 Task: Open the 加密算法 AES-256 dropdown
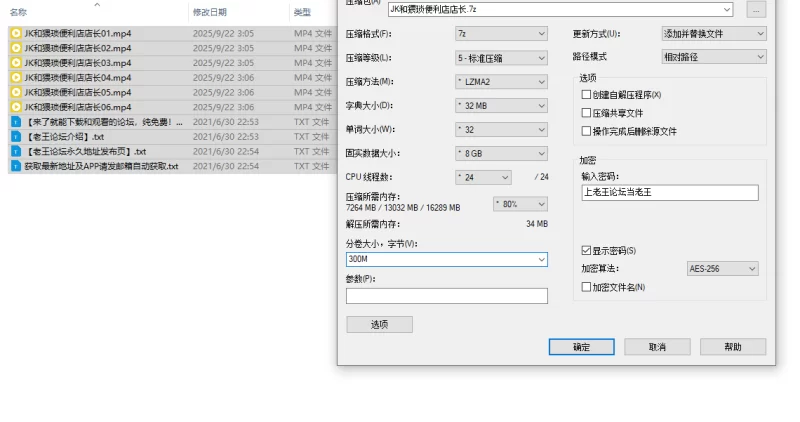tap(722, 269)
